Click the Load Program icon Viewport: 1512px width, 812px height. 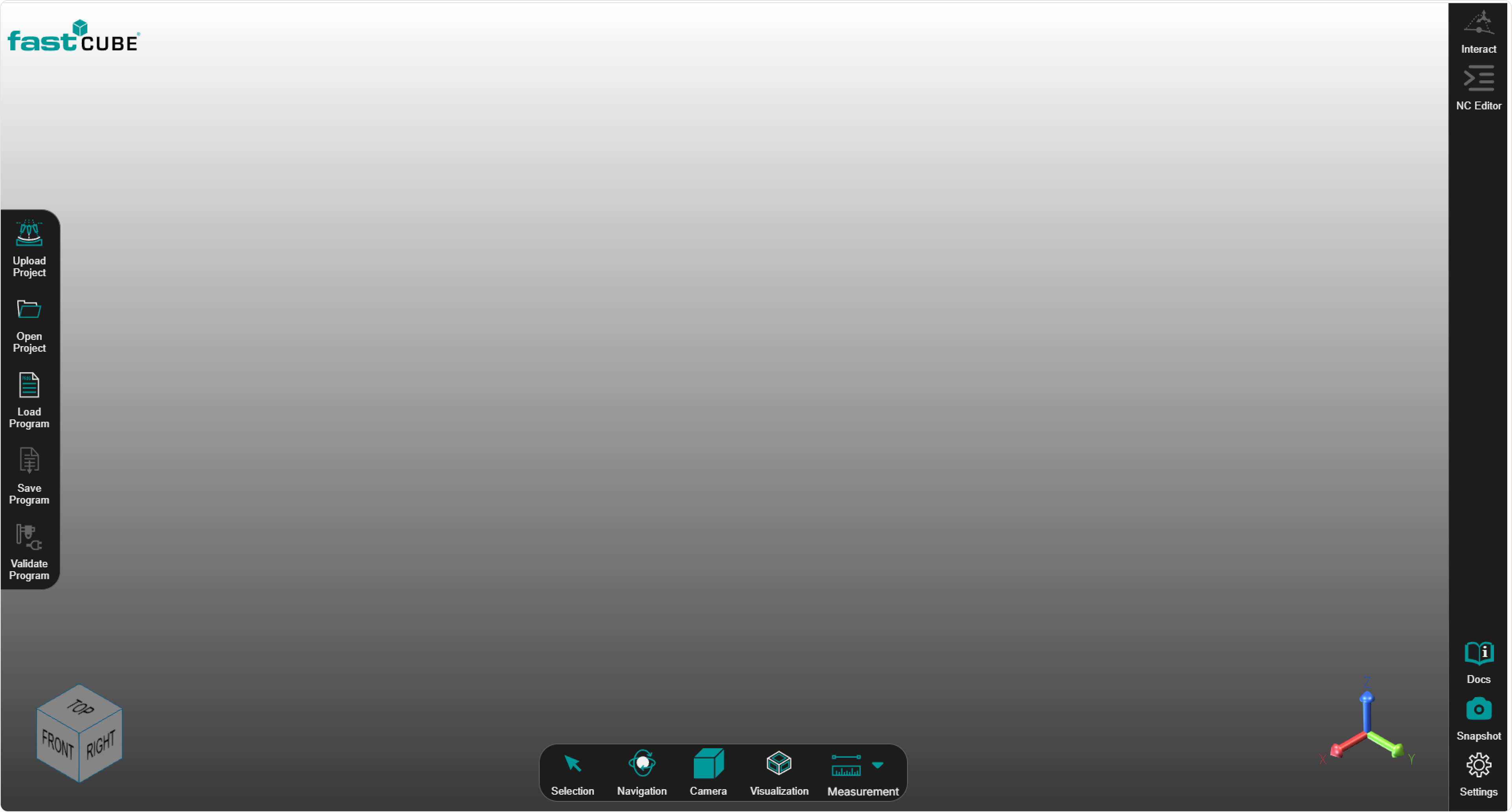click(29, 386)
